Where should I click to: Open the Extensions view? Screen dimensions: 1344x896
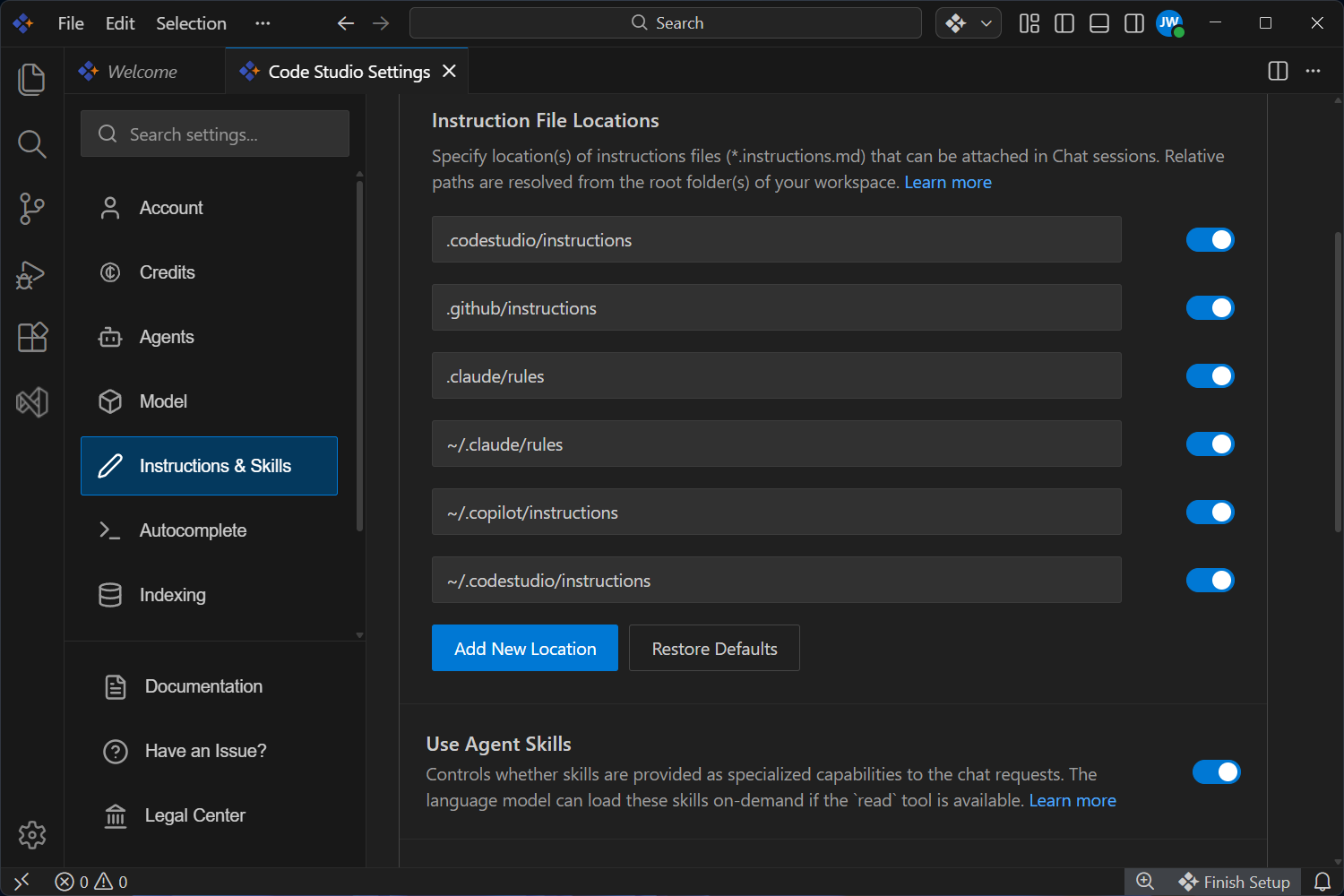31,338
